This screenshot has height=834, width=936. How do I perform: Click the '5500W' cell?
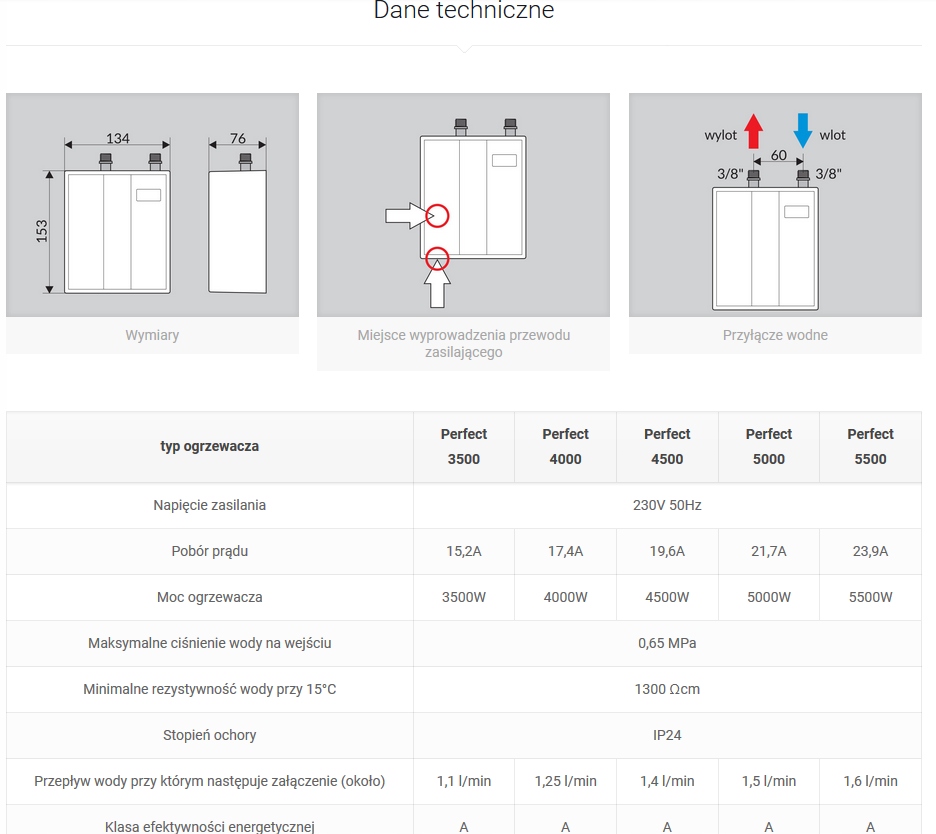[x=870, y=597]
